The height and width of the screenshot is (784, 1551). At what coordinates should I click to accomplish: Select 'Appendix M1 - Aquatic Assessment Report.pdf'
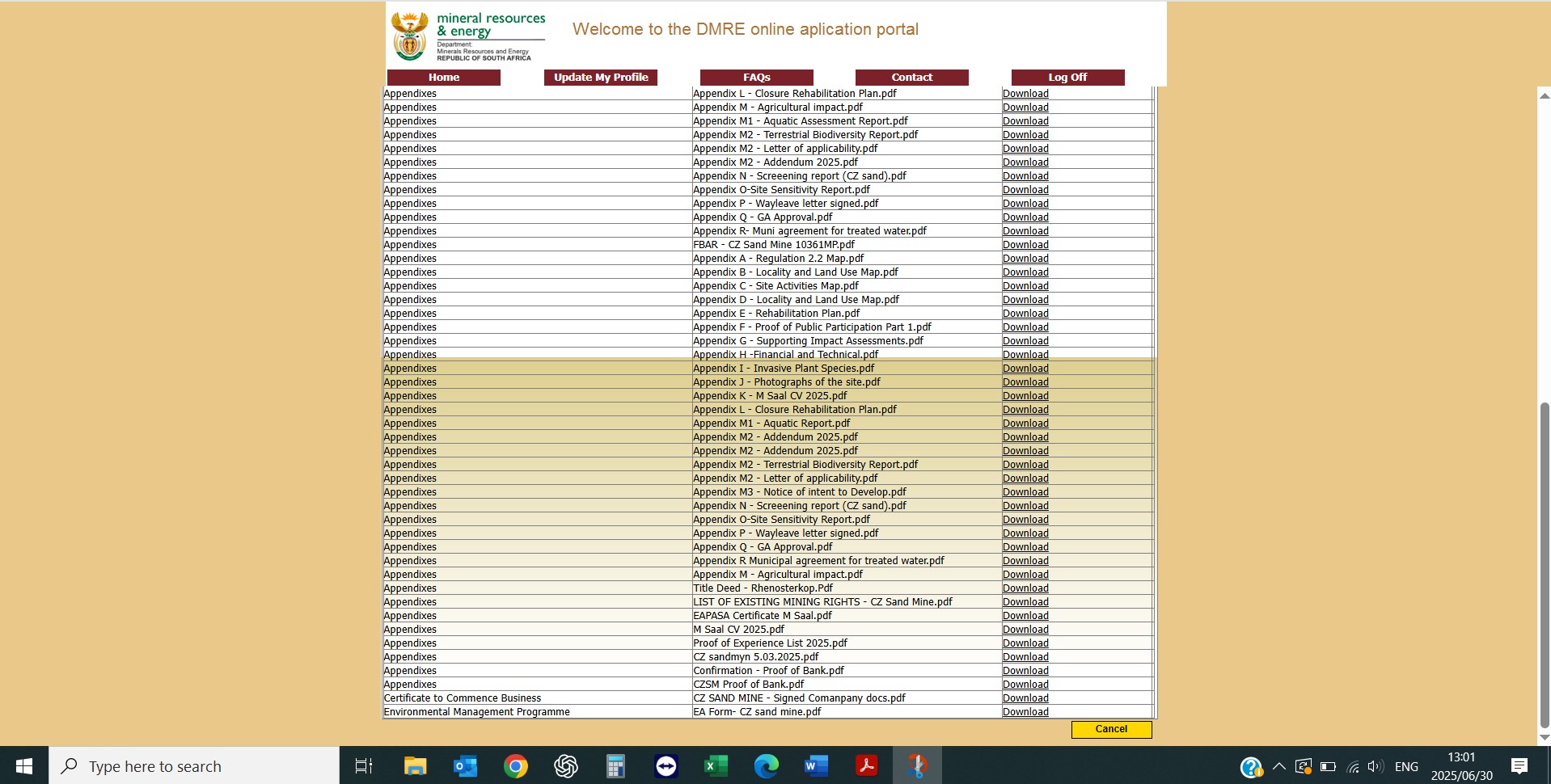[x=801, y=120]
